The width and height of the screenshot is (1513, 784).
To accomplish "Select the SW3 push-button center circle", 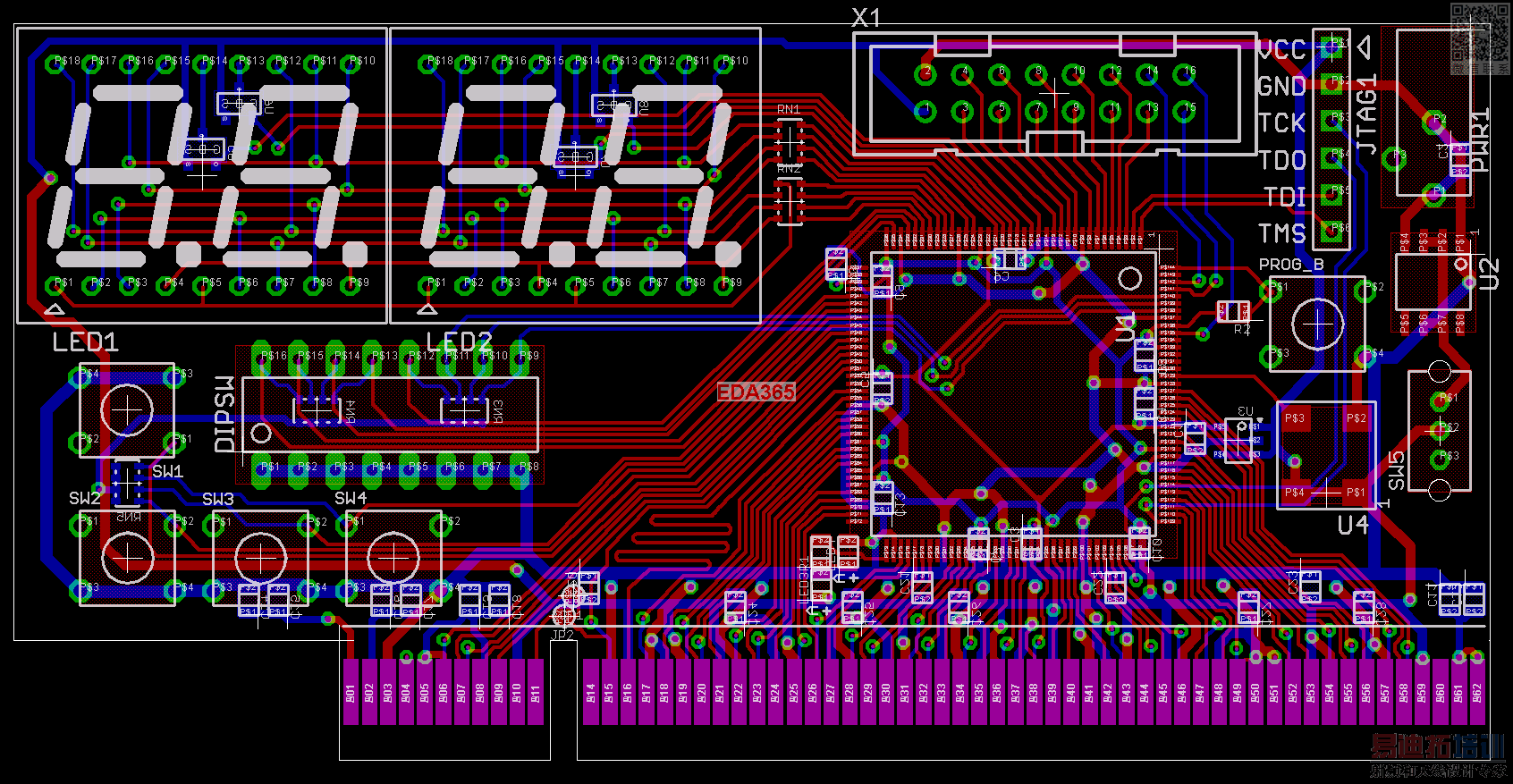I will 260,558.
